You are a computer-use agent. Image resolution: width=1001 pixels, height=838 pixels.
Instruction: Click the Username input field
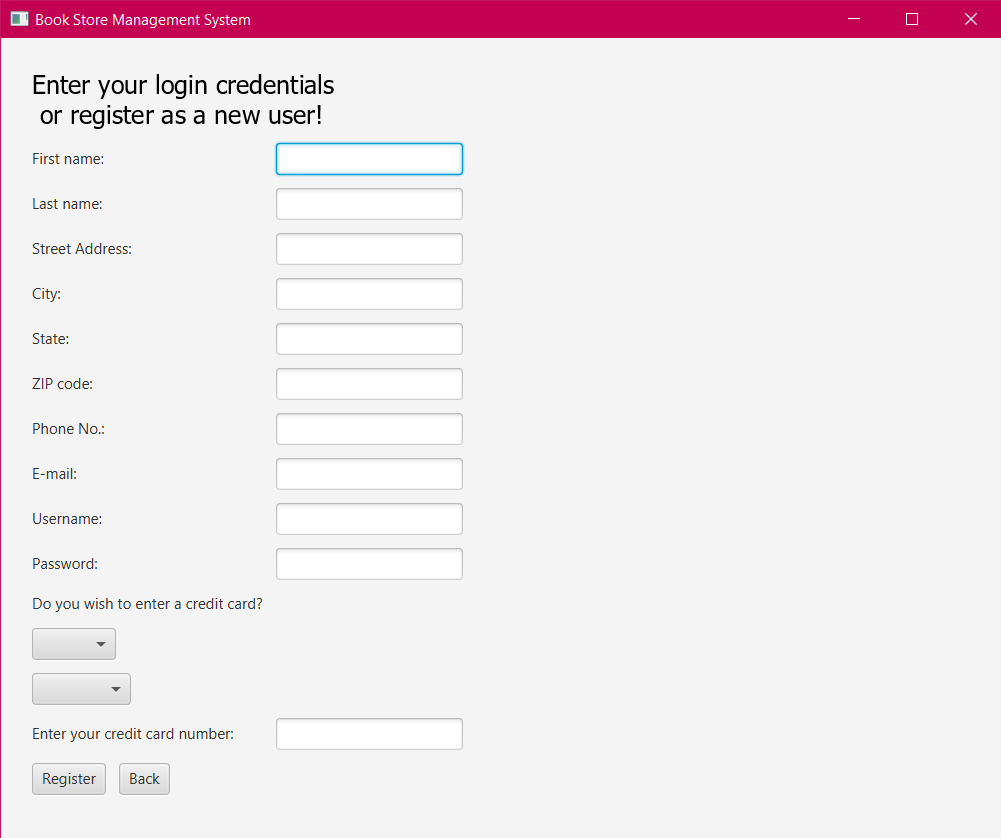tap(370, 519)
